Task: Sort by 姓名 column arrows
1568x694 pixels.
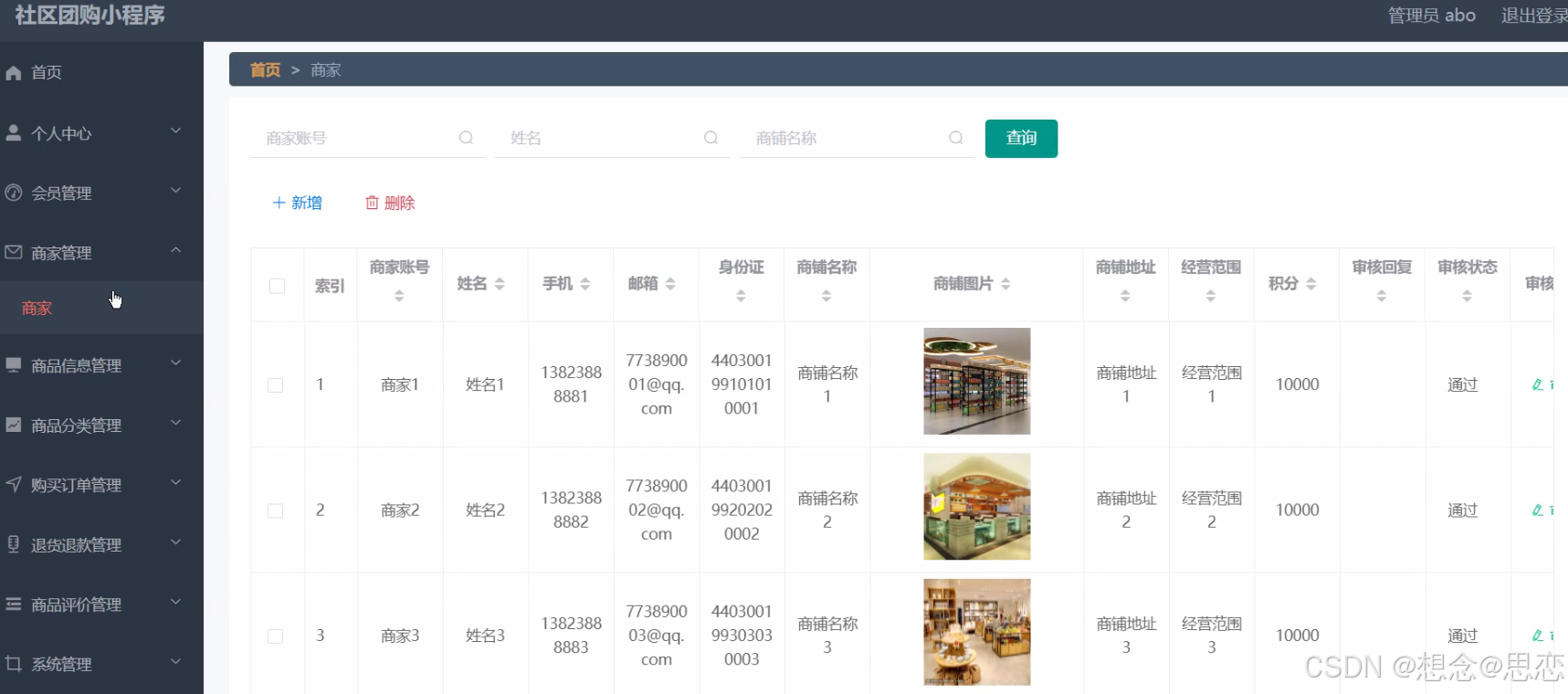Action: point(500,284)
